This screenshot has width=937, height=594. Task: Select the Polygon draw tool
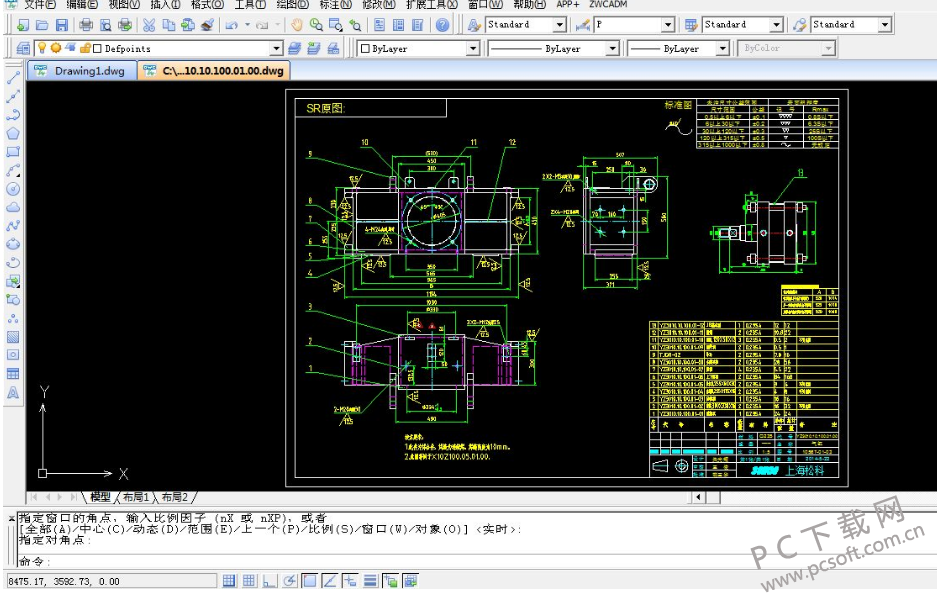13,133
